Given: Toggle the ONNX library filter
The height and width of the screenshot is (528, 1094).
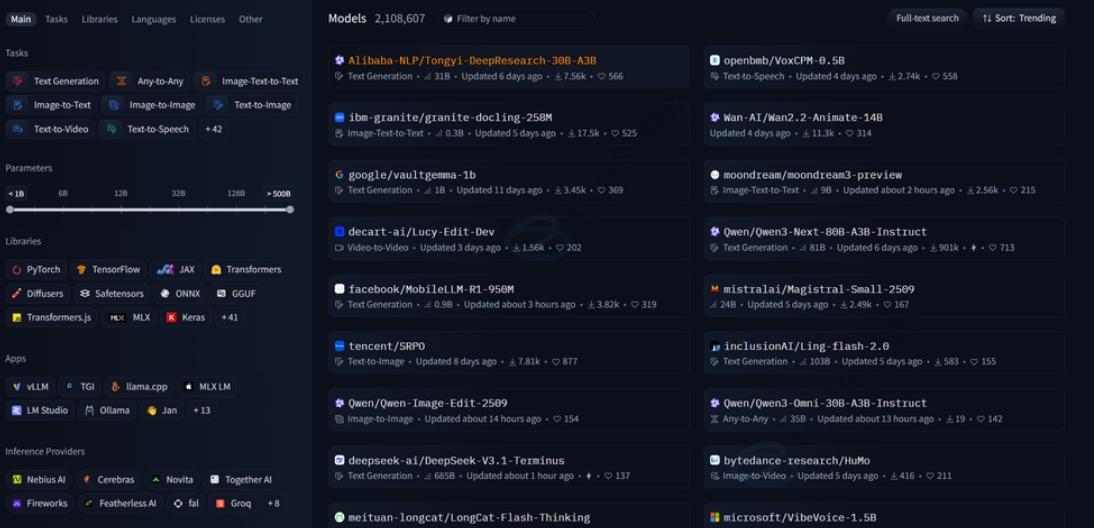Looking at the screenshot, I should point(180,294).
